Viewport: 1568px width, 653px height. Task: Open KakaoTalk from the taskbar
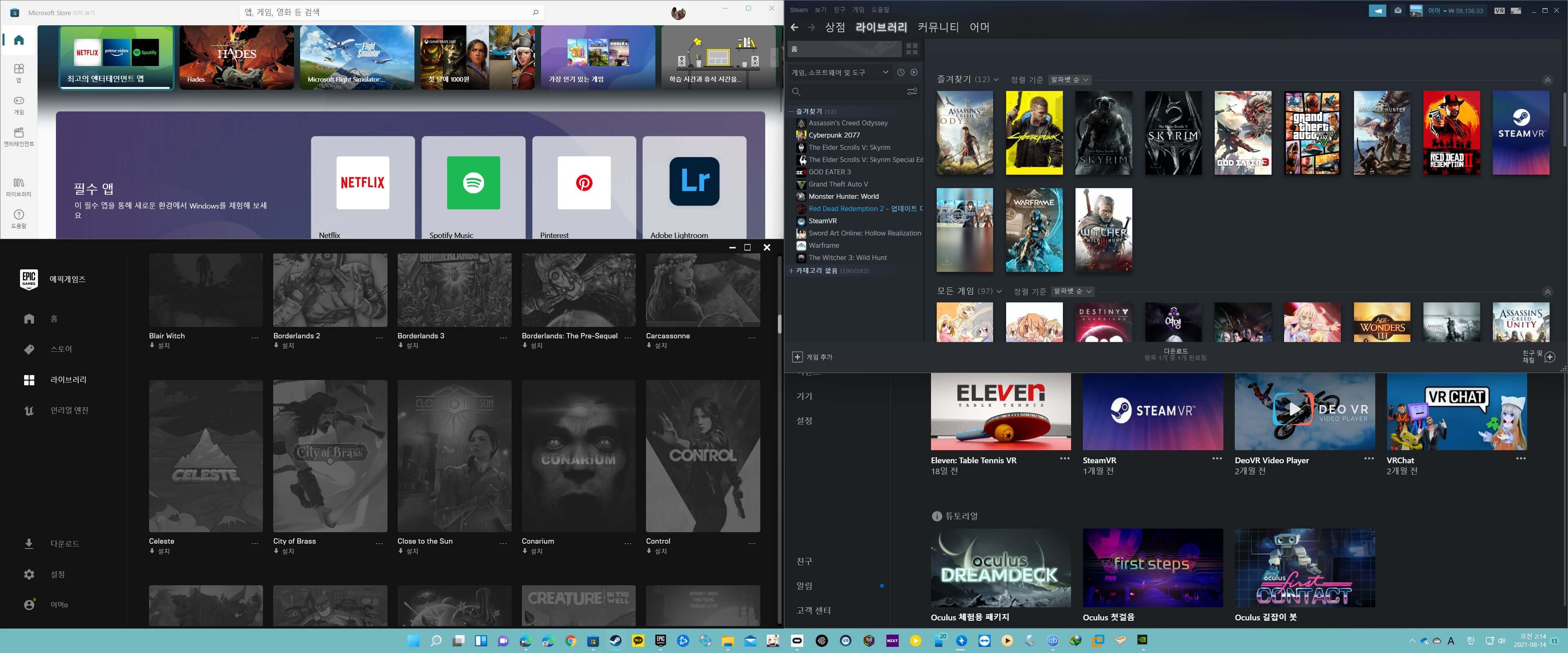(638, 641)
